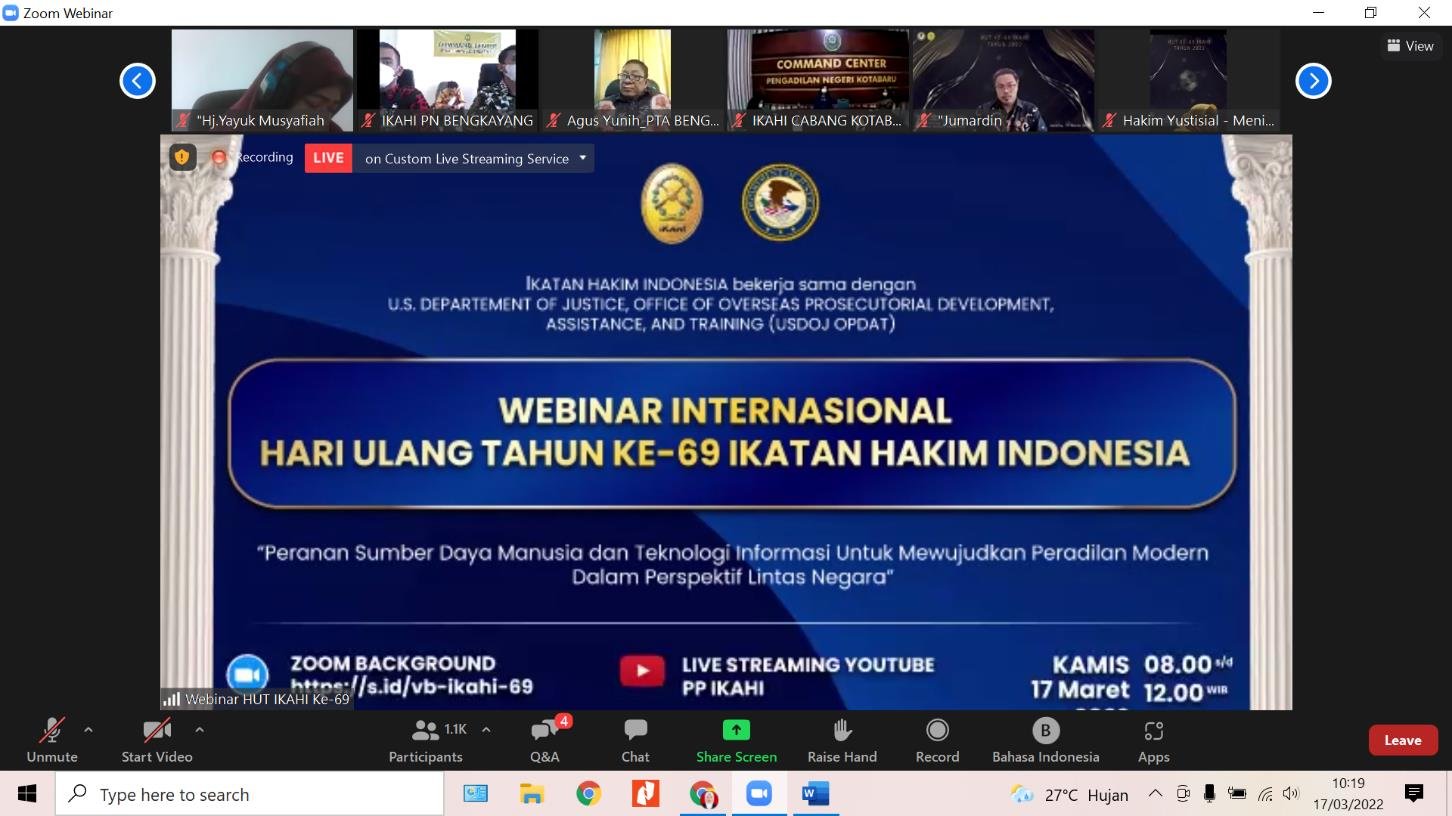Select Jumardin video thumbnail
This screenshot has height=816, width=1452.
(1003, 80)
